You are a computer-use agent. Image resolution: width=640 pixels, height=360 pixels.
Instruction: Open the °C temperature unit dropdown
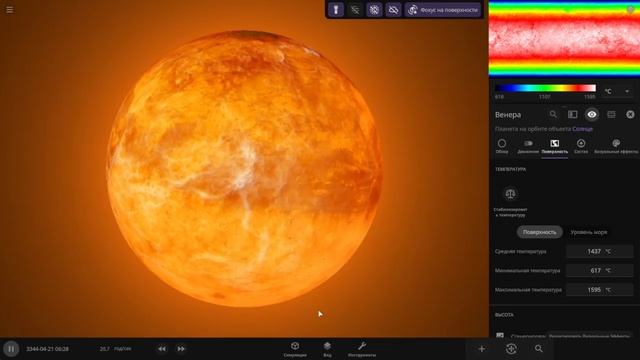617,91
